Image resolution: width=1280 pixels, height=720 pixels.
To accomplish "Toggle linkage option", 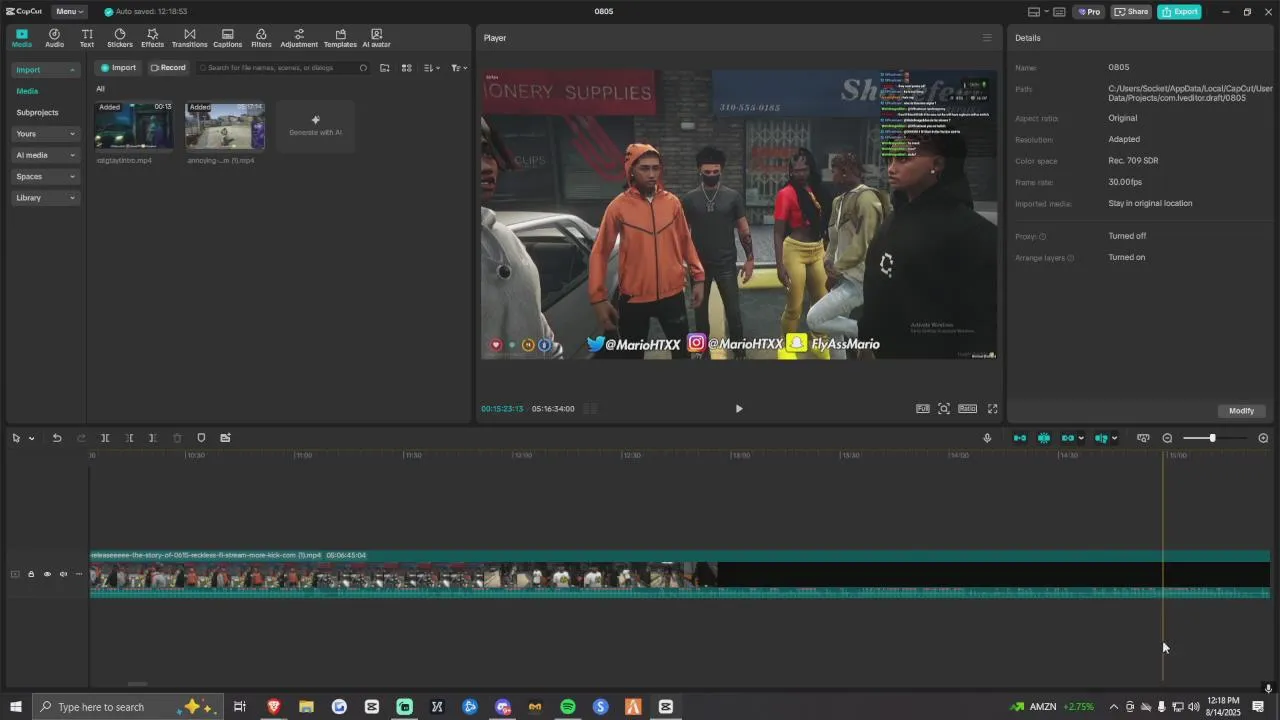I will (1070, 438).
